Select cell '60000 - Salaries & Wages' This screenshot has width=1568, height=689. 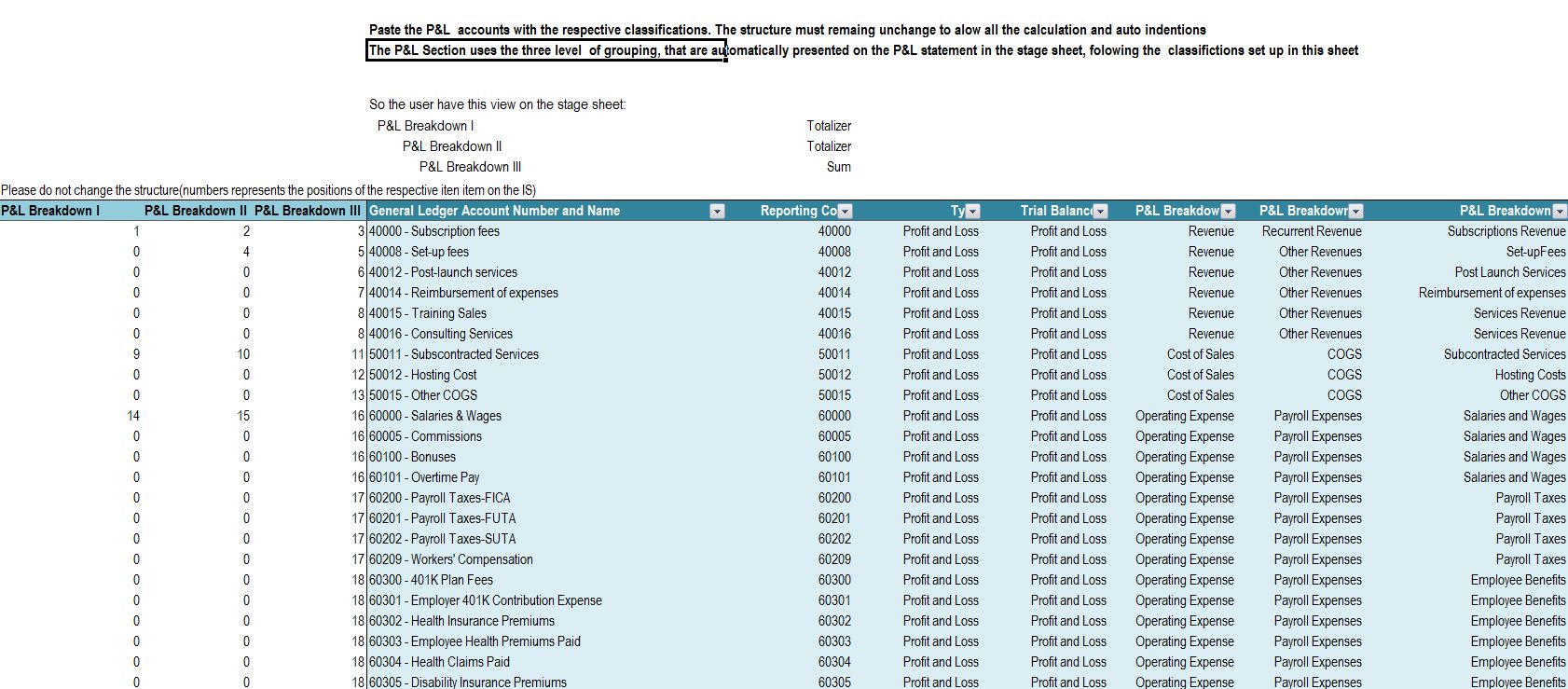546,416
